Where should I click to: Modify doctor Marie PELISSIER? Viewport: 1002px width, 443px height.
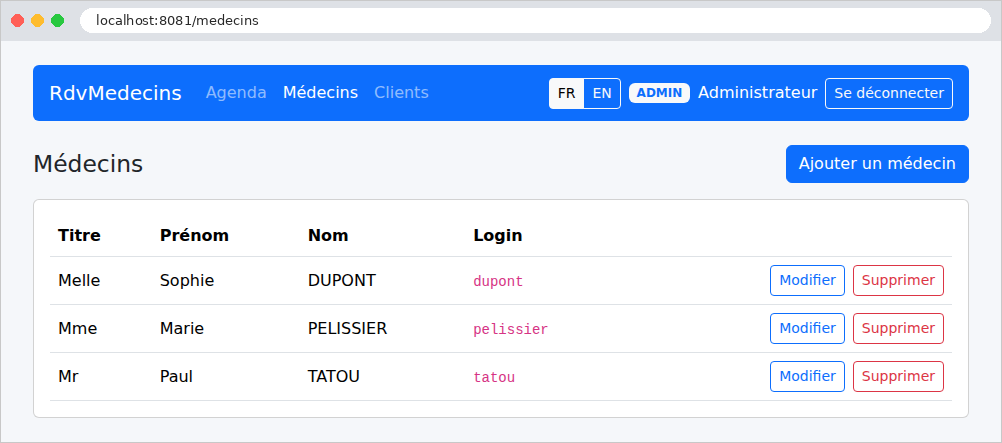tap(808, 328)
